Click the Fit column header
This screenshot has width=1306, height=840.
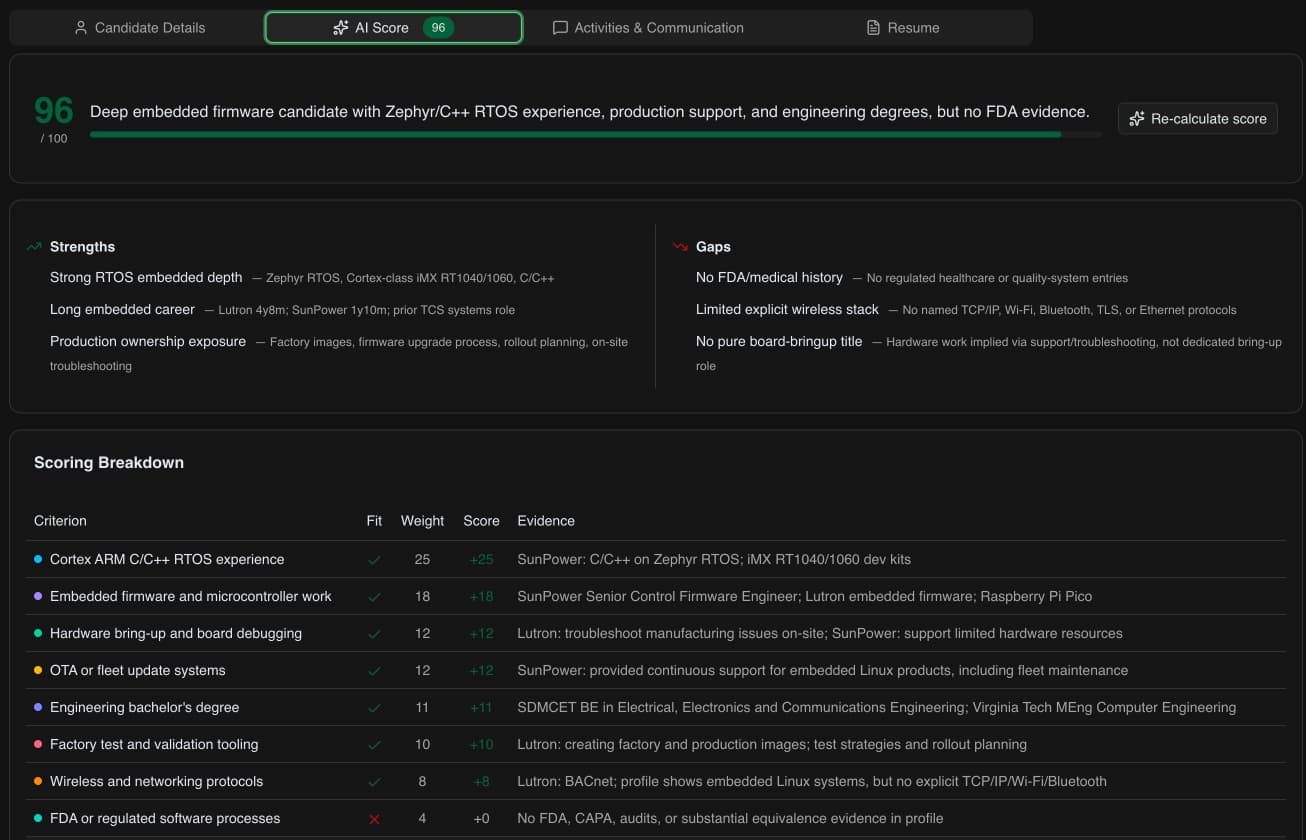pyautogui.click(x=374, y=521)
